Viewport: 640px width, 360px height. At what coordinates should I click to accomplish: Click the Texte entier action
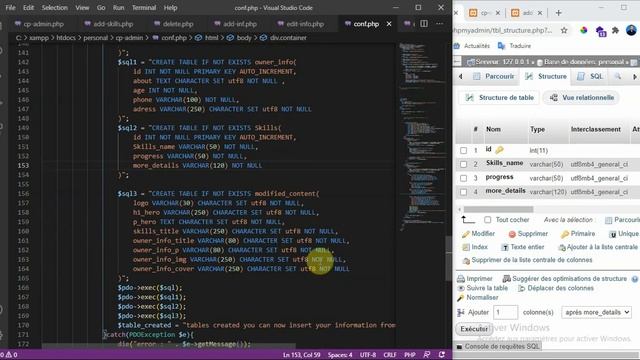click(x=522, y=247)
